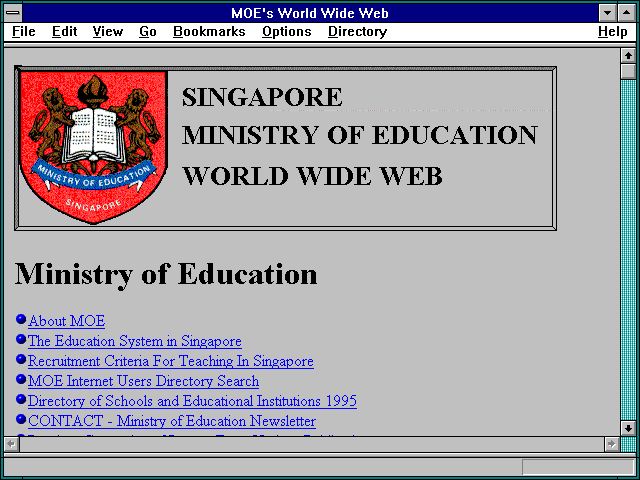Open the Help menu
Image resolution: width=640 pixels, height=480 pixels.
(x=612, y=31)
